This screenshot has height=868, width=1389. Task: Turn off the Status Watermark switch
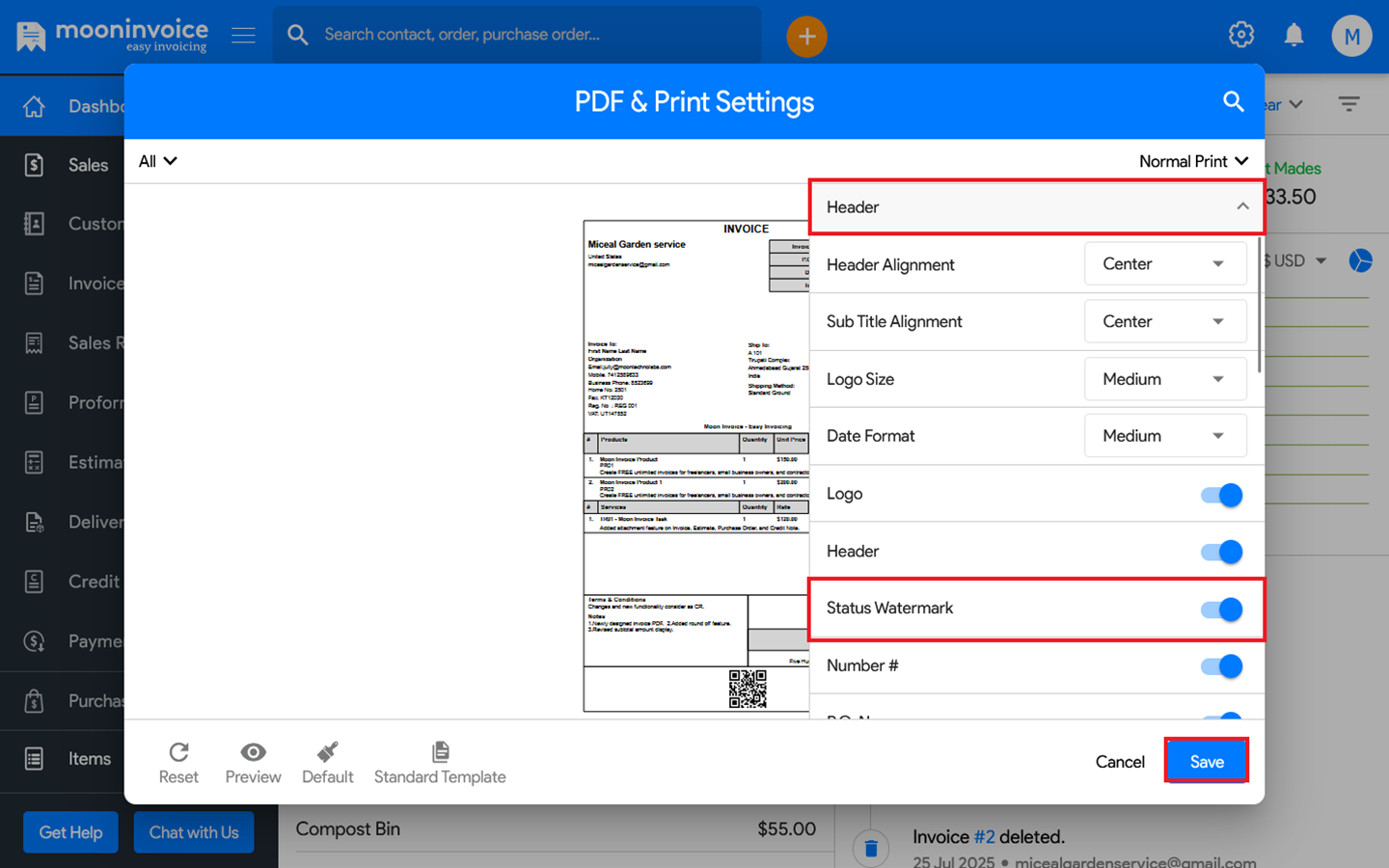click(x=1221, y=610)
